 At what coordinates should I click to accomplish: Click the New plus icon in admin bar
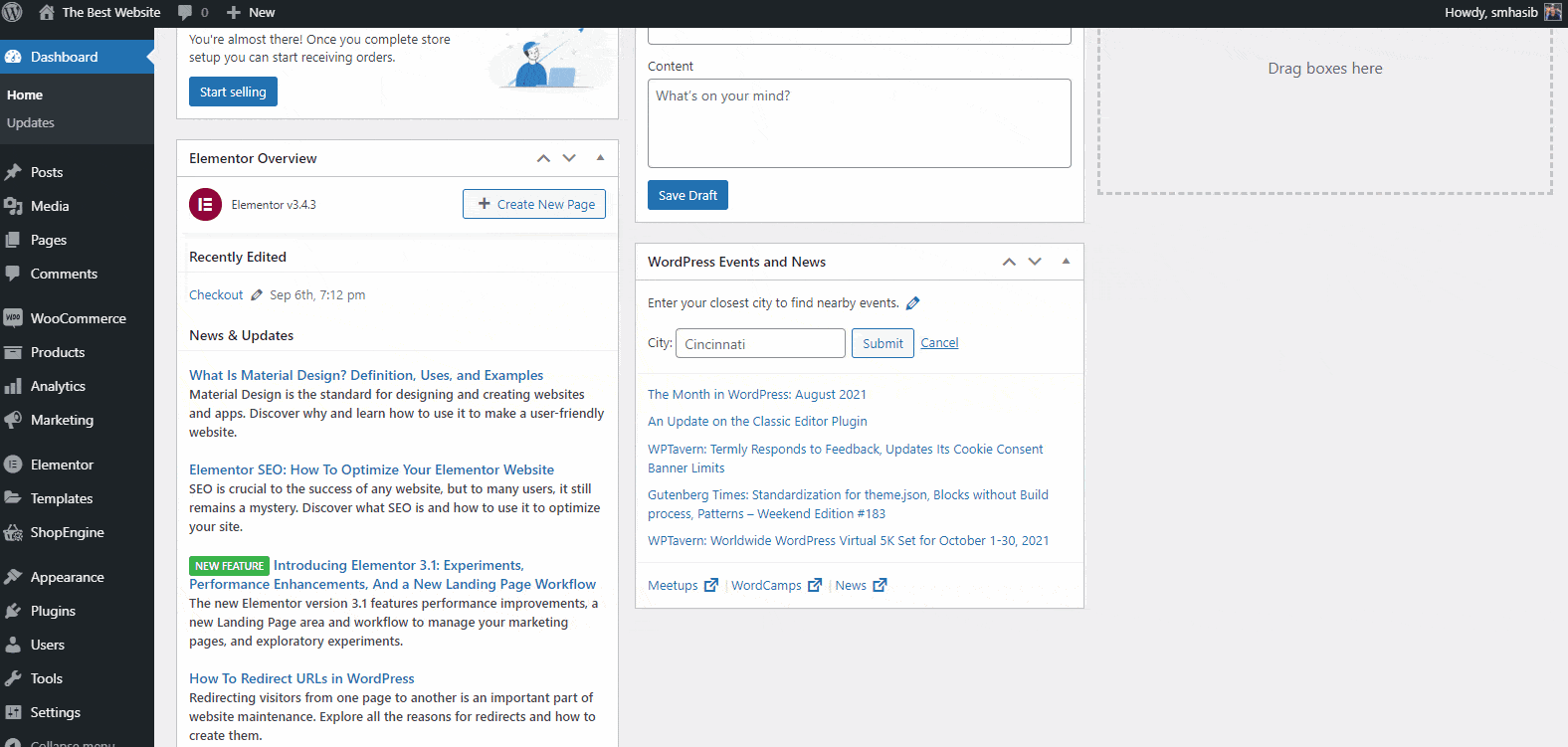[x=234, y=13]
